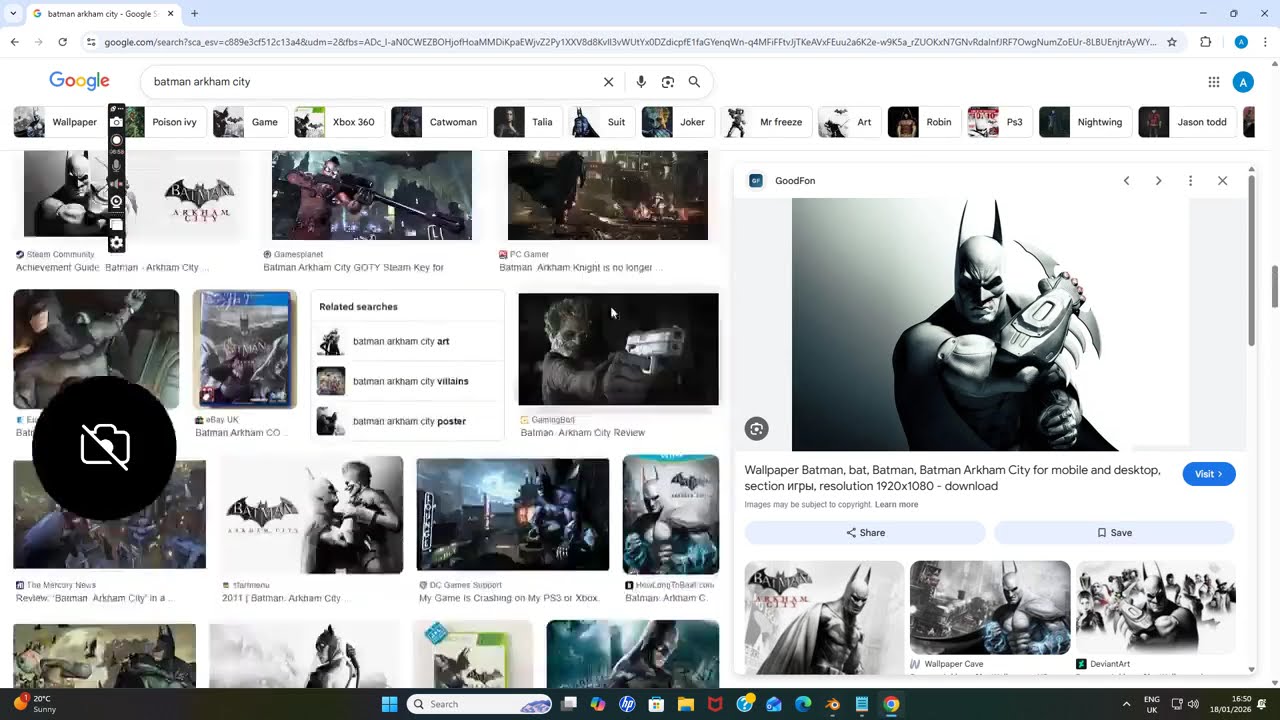
Task: Open the GoodFon source link
Action: 795,181
